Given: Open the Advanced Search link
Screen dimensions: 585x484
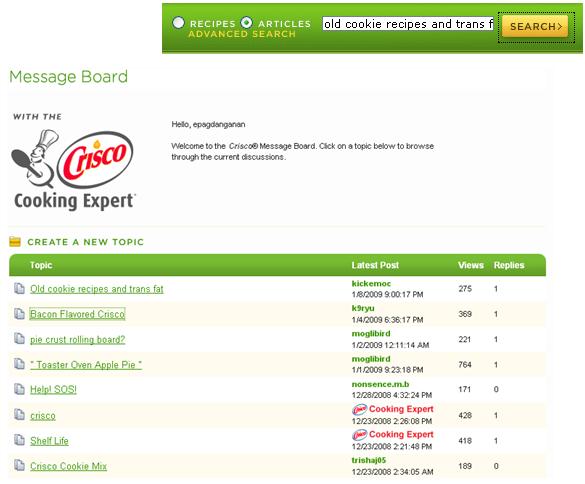Looking at the screenshot, I should tap(242, 34).
